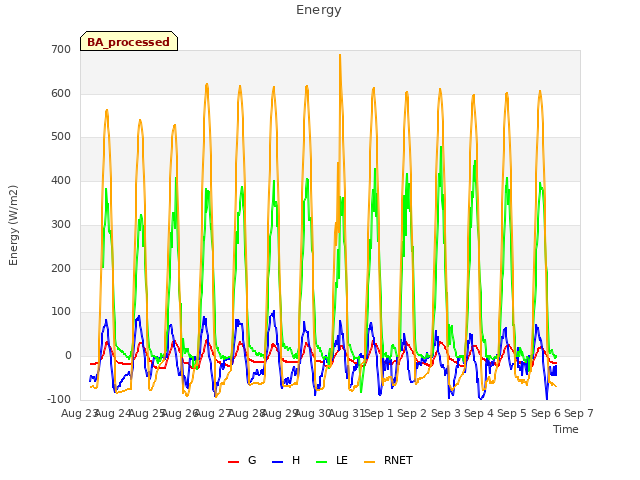The height and width of the screenshot is (480, 640).
Task: Click the 700 y-axis tick label
Action: point(61,49)
